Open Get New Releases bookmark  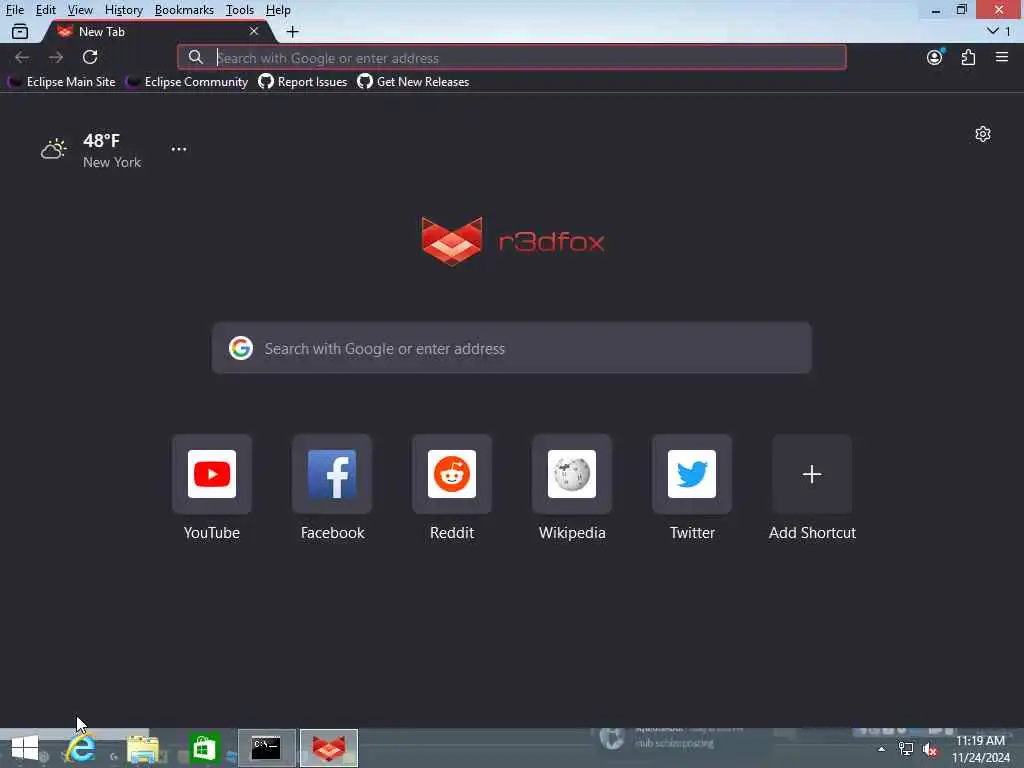tap(413, 82)
